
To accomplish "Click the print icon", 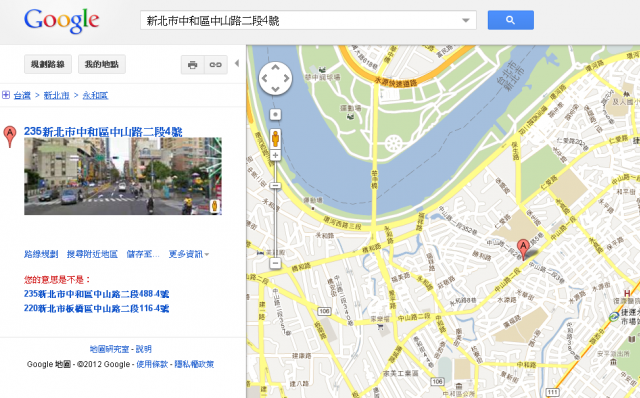I will coord(193,64).
